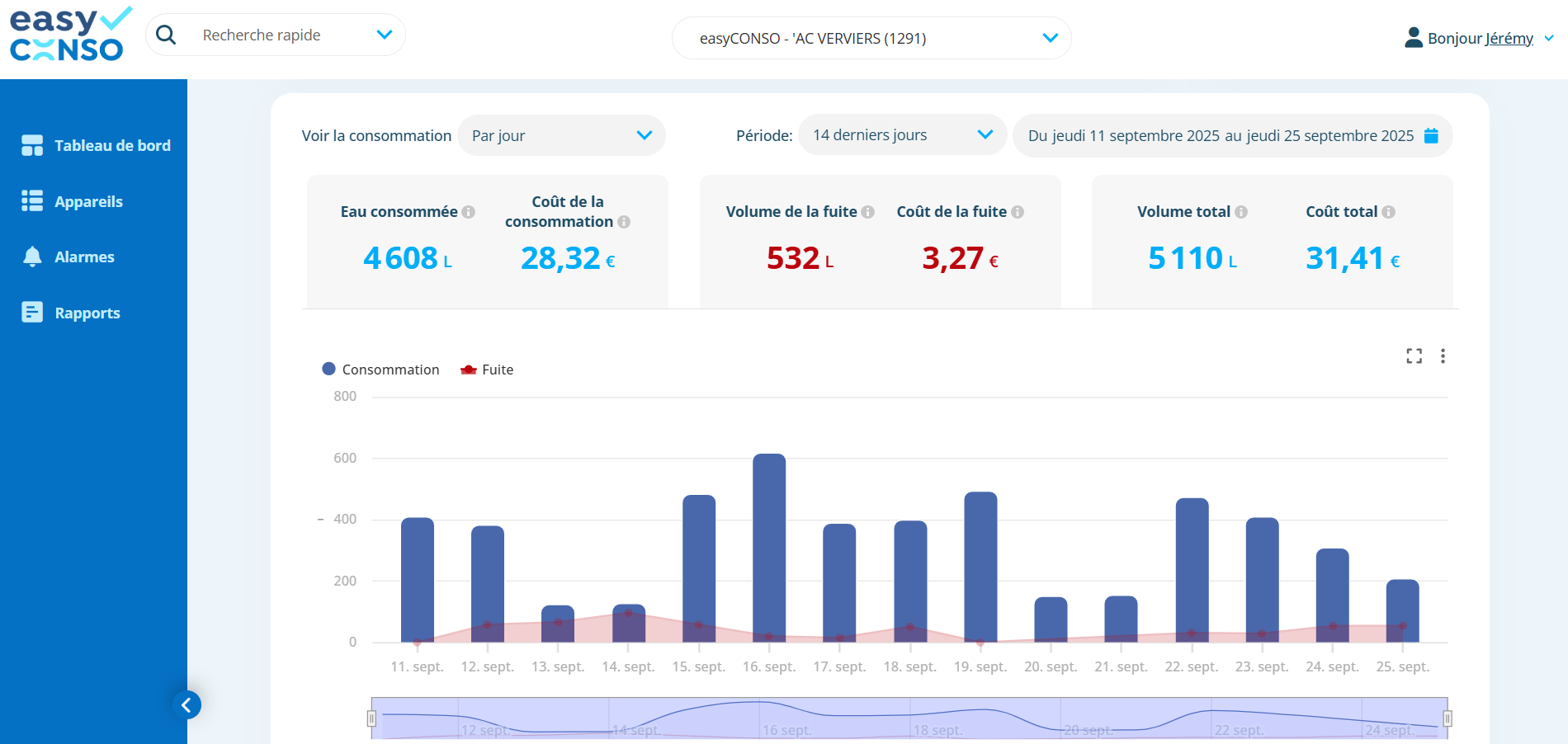Open the calendar date picker icon
The image size is (1568, 744).
tap(1431, 136)
